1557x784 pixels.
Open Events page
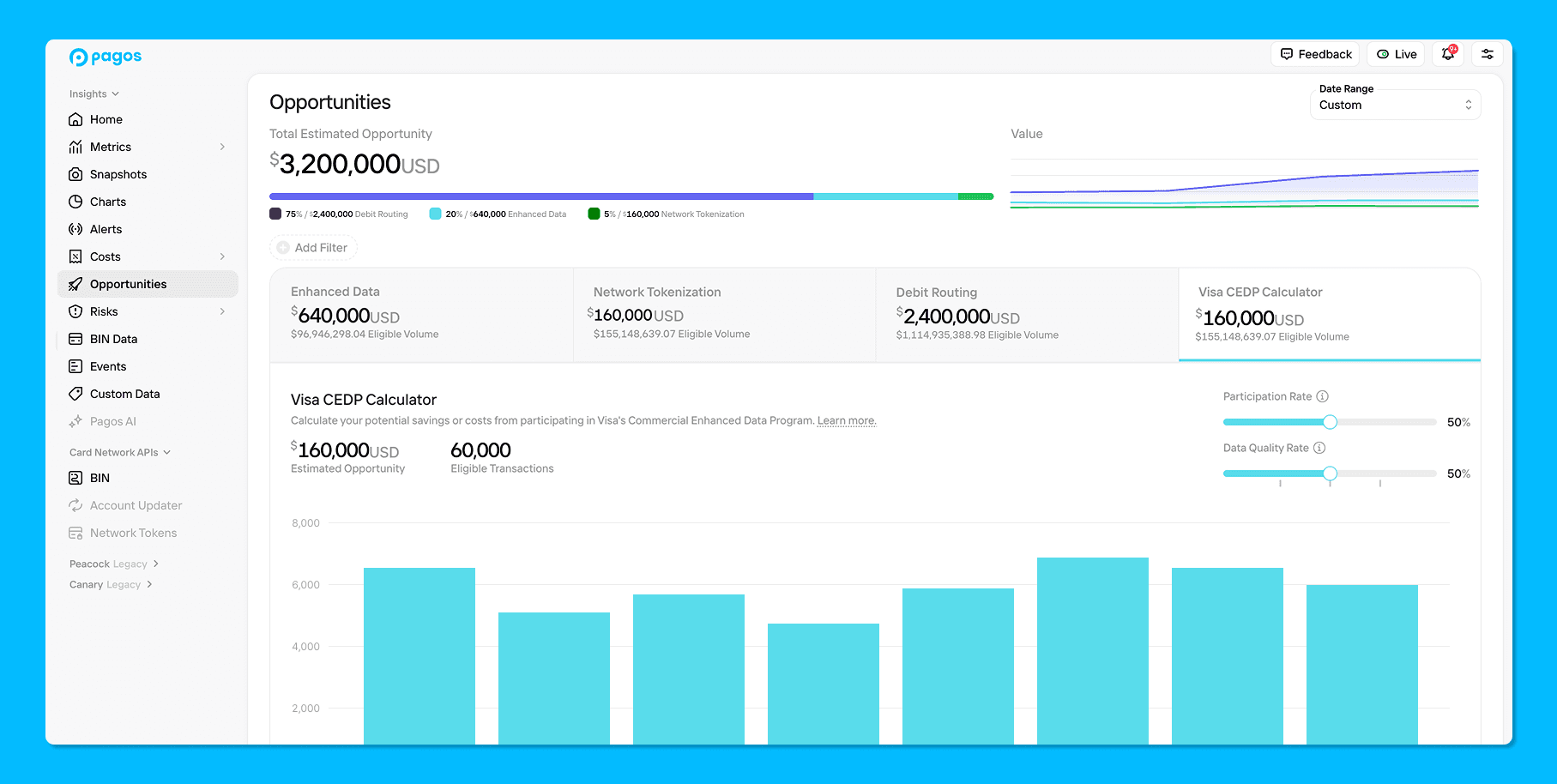pos(148,366)
